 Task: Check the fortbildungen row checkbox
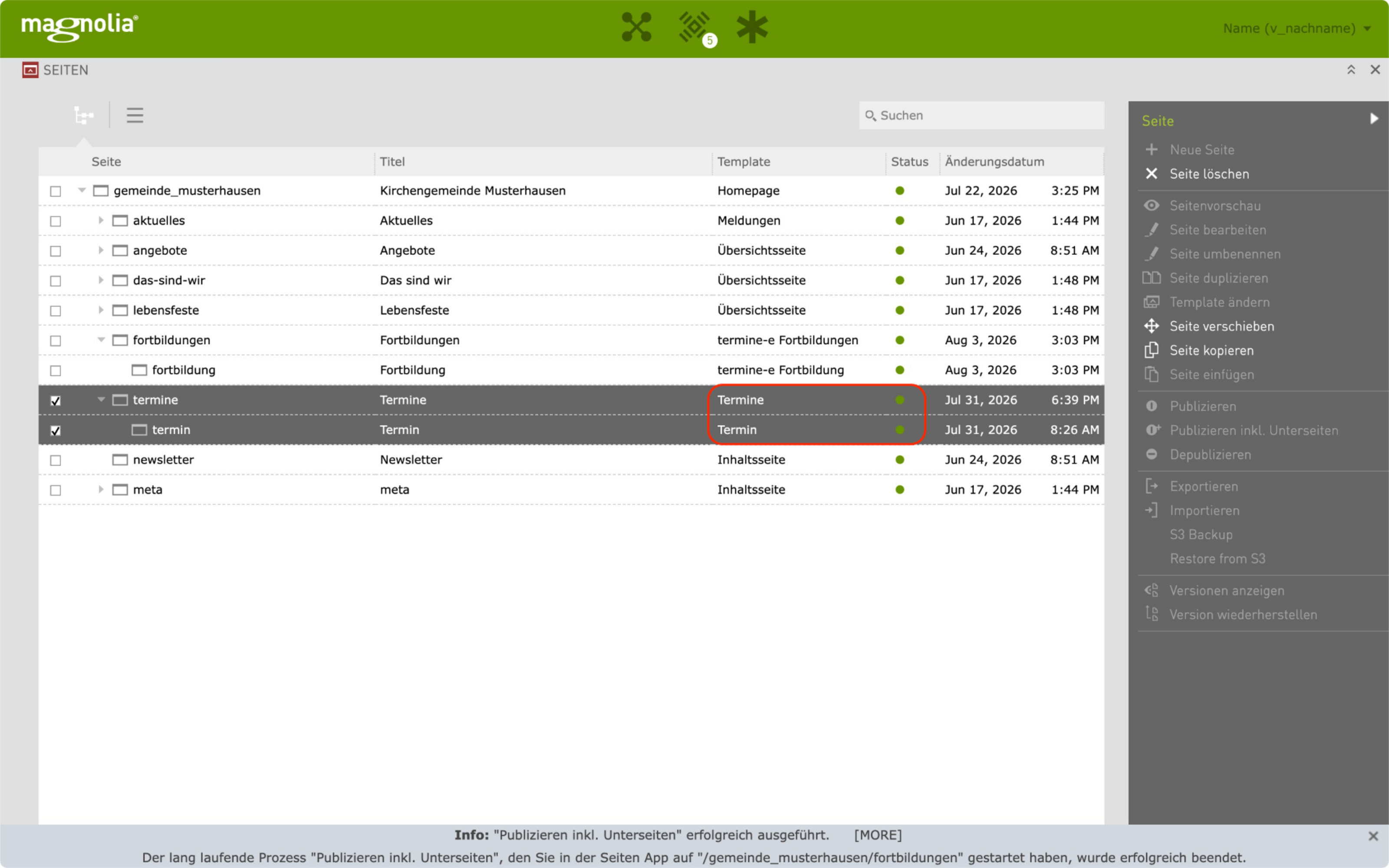[56, 340]
